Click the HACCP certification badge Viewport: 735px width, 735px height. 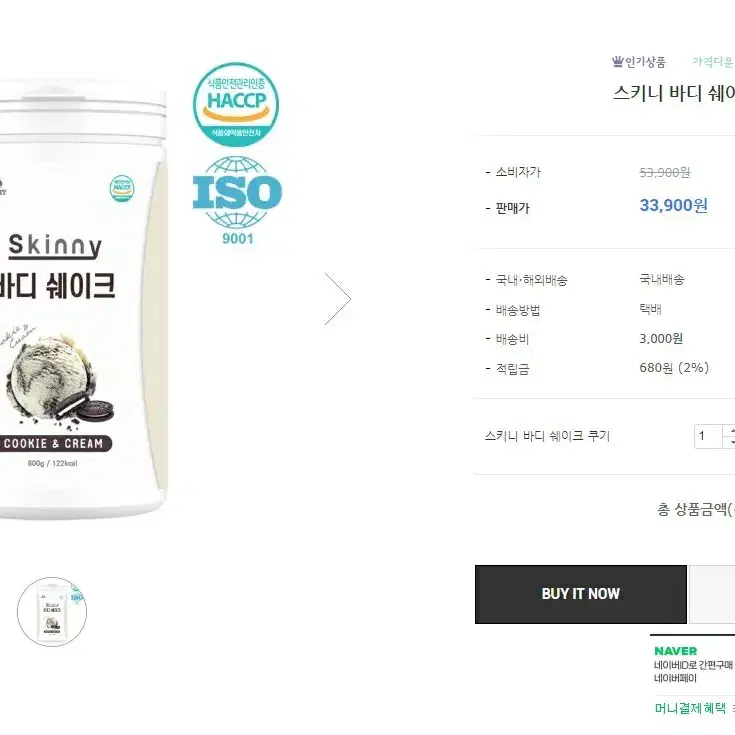click(x=236, y=104)
